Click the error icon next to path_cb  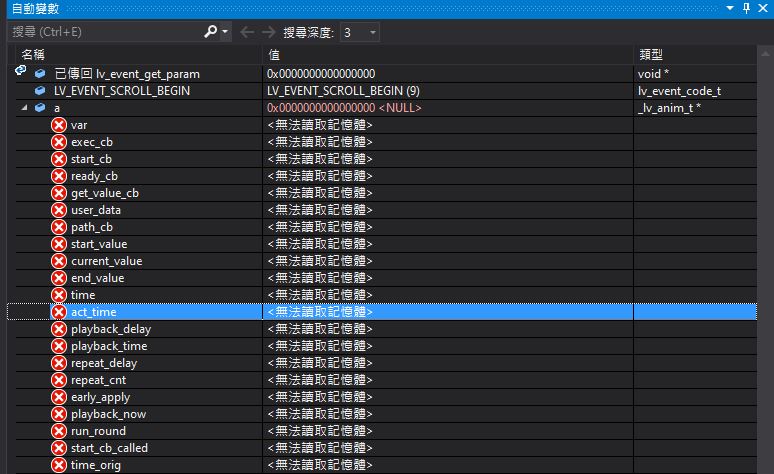click(59, 227)
